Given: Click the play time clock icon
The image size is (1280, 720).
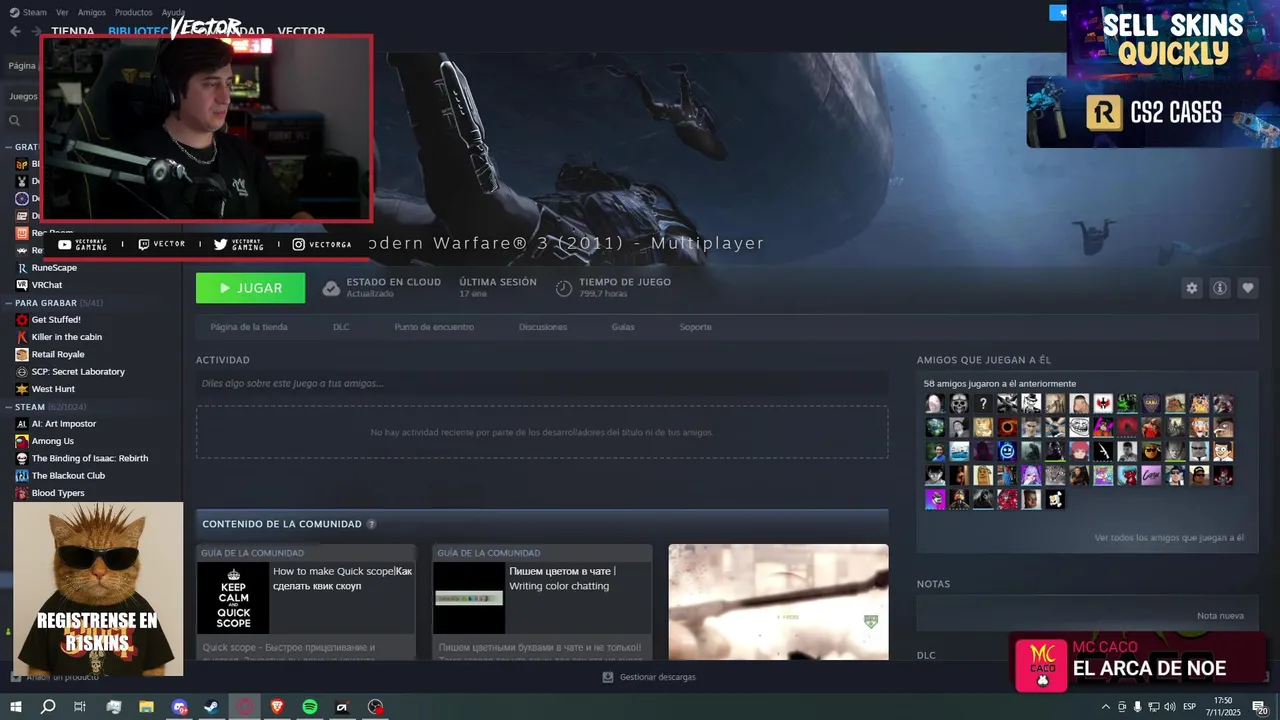Looking at the screenshot, I should [x=564, y=289].
